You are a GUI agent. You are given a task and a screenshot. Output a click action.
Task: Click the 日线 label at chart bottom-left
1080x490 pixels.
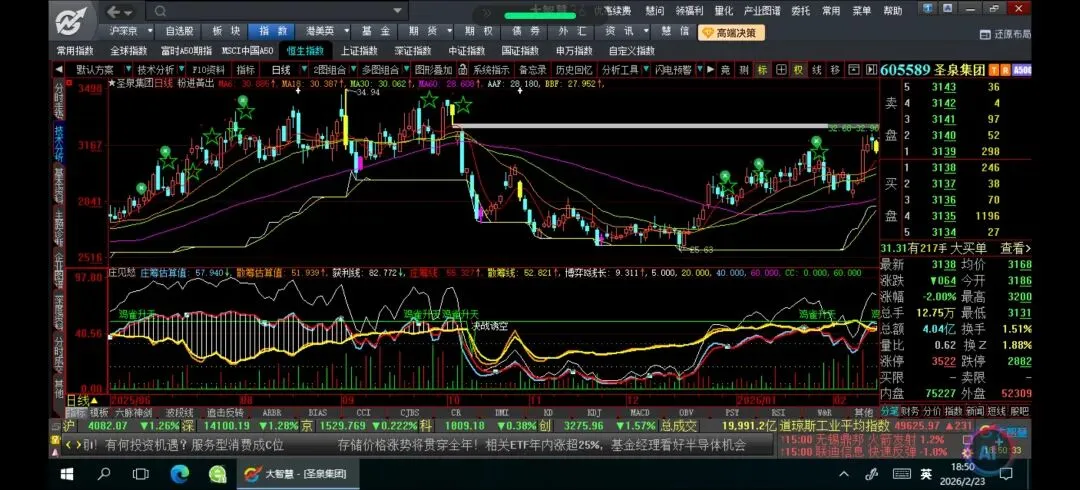point(77,400)
